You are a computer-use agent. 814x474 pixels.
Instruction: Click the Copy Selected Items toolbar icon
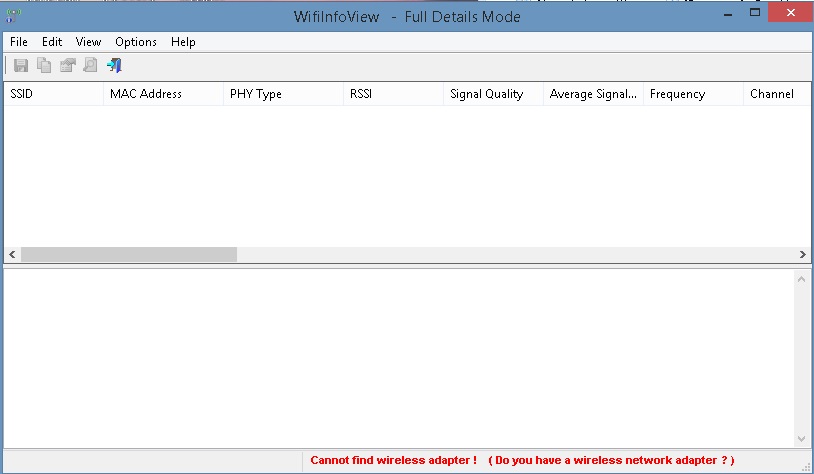coord(44,65)
